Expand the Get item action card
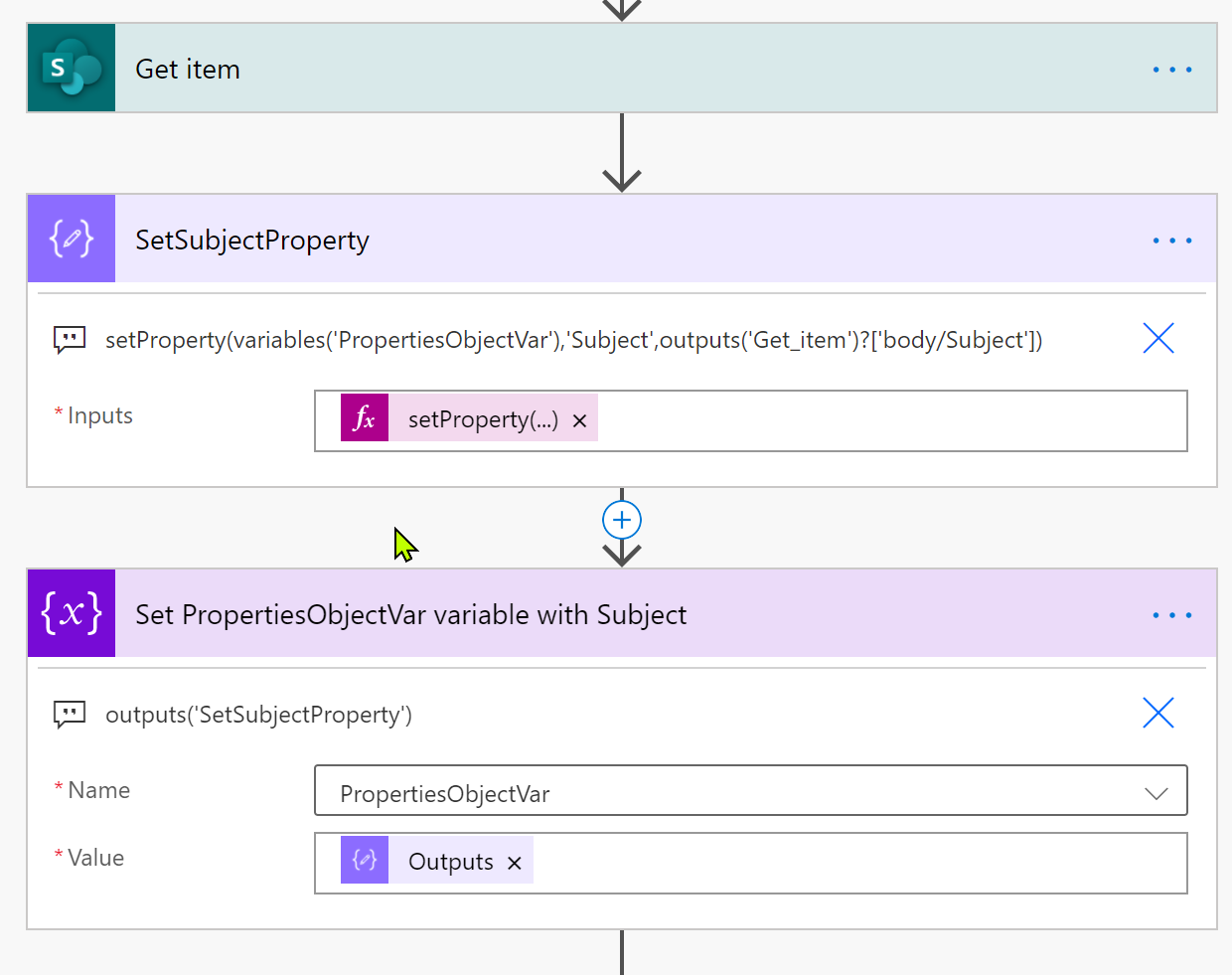The height and width of the screenshot is (975, 1232). (596, 69)
